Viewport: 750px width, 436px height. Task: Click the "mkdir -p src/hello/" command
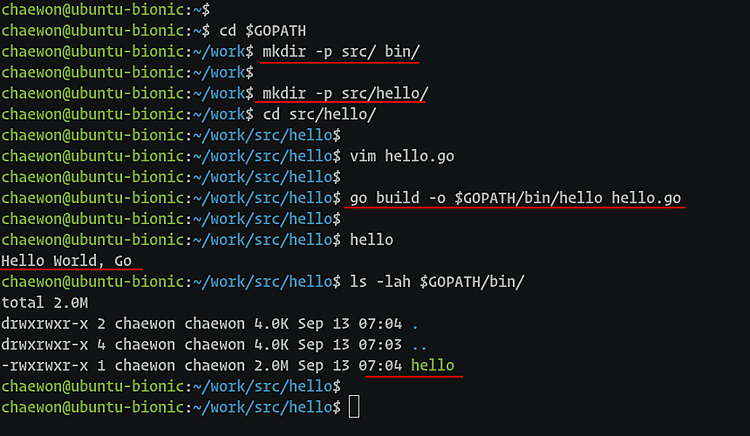[x=345, y=93]
